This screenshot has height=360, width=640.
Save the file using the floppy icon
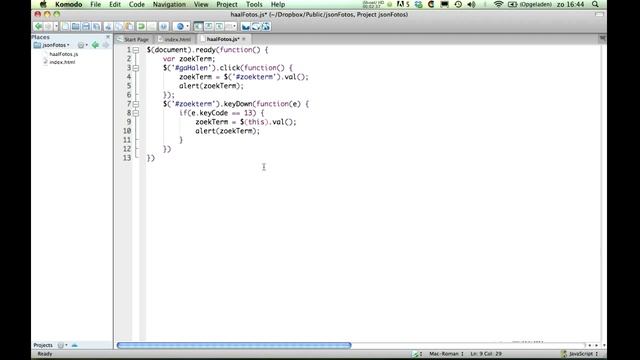(86, 27)
